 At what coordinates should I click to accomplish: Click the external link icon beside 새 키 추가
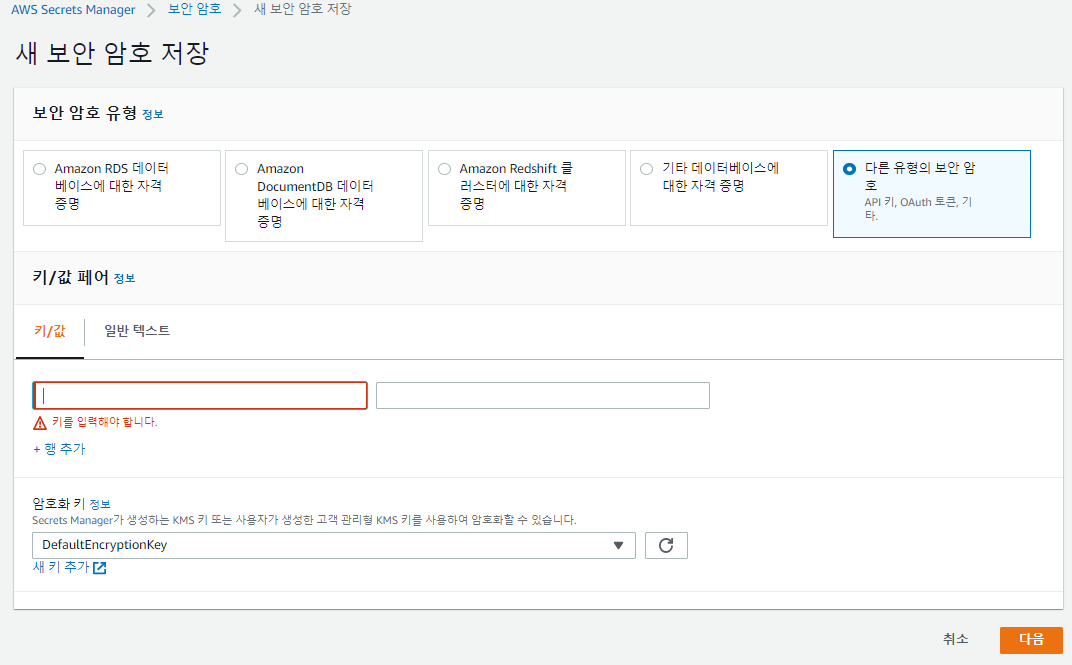click(100, 568)
